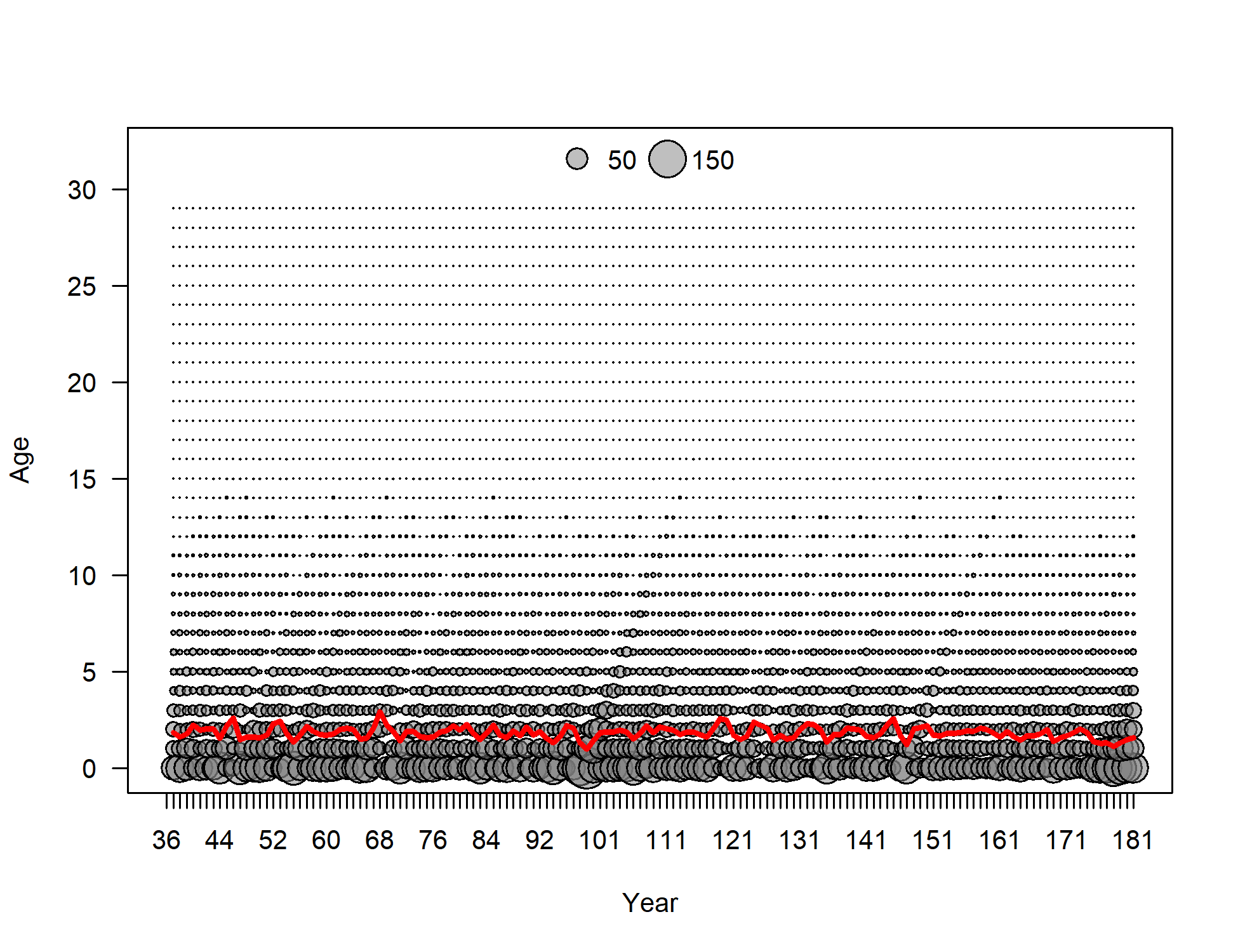The width and height of the screenshot is (1238, 952).
Task: Click x-axis tick label '60'
Action: [x=326, y=840]
